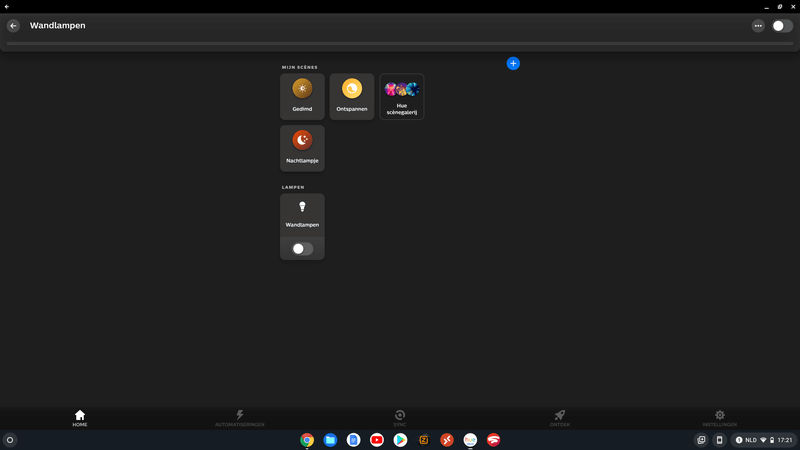800x450 pixels.
Task: Open the Play Store from the shelf
Action: click(400, 440)
